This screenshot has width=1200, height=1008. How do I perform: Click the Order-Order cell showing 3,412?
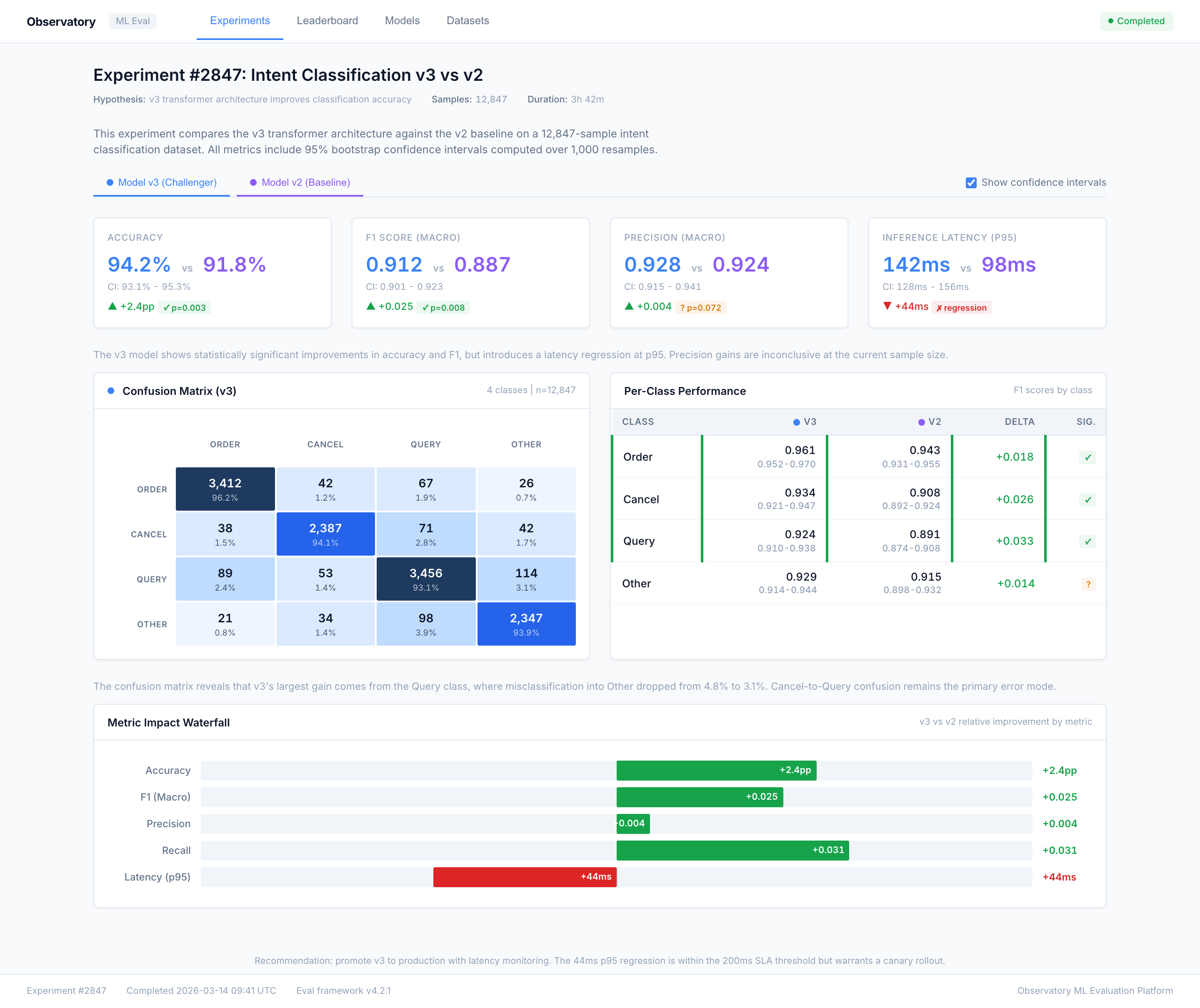pyautogui.click(x=225, y=489)
